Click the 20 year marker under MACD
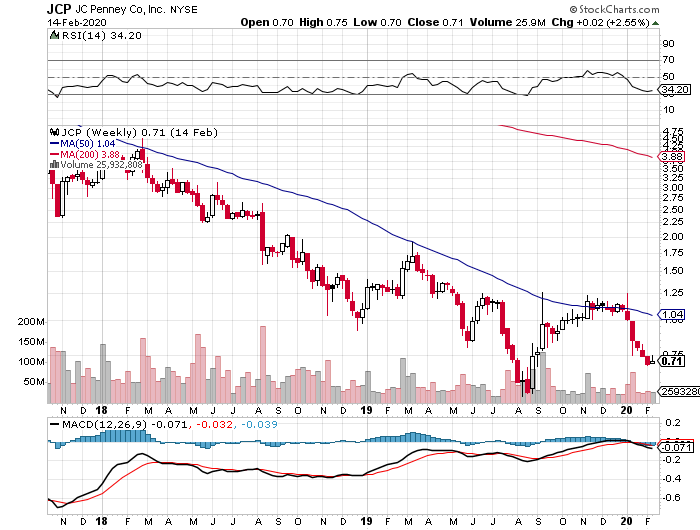 click(626, 521)
